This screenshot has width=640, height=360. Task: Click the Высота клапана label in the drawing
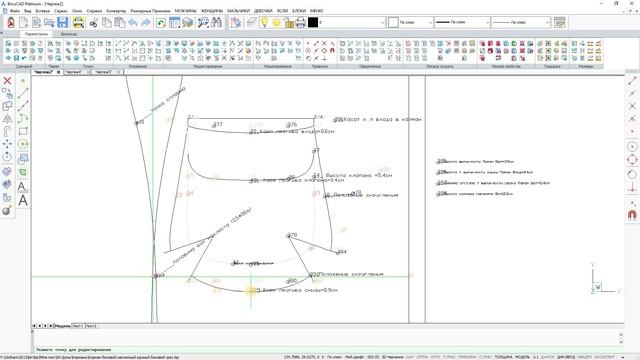click(x=358, y=175)
